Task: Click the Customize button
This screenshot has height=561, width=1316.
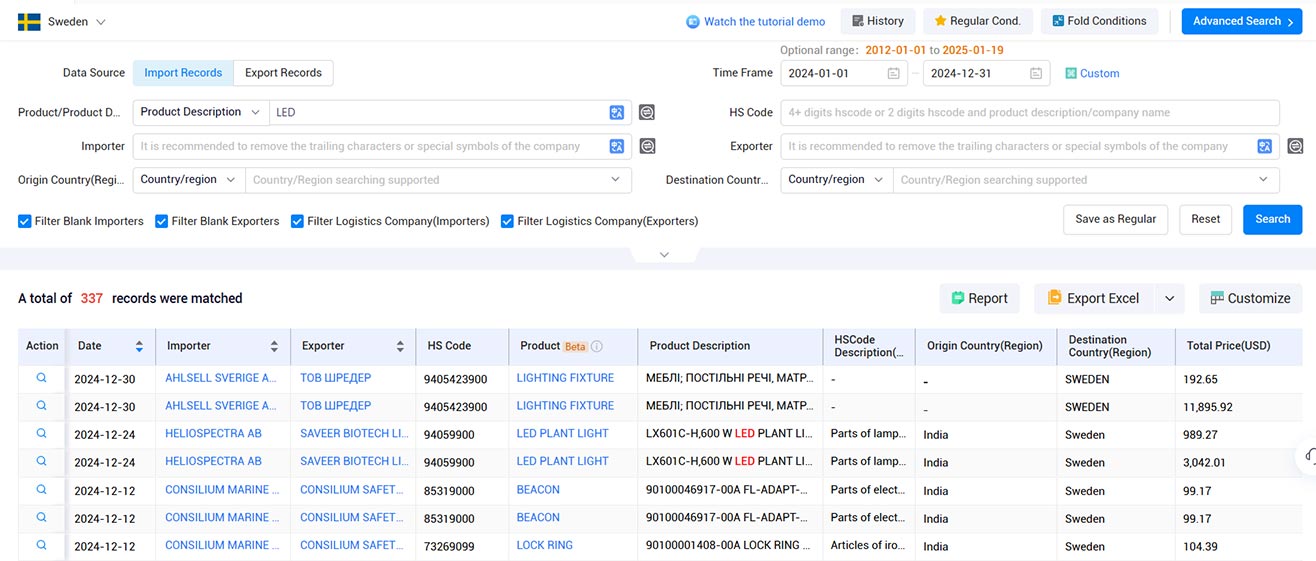Action: pos(1250,298)
